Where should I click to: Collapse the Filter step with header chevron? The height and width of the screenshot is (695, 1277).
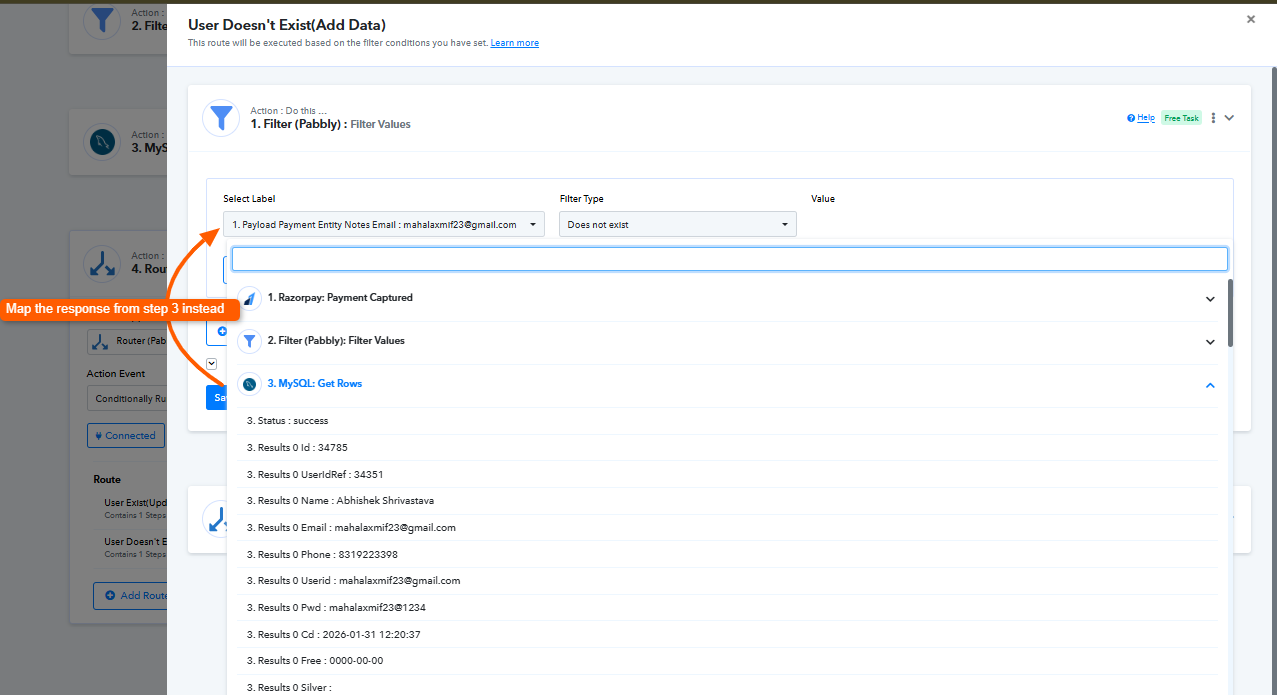click(x=1230, y=118)
